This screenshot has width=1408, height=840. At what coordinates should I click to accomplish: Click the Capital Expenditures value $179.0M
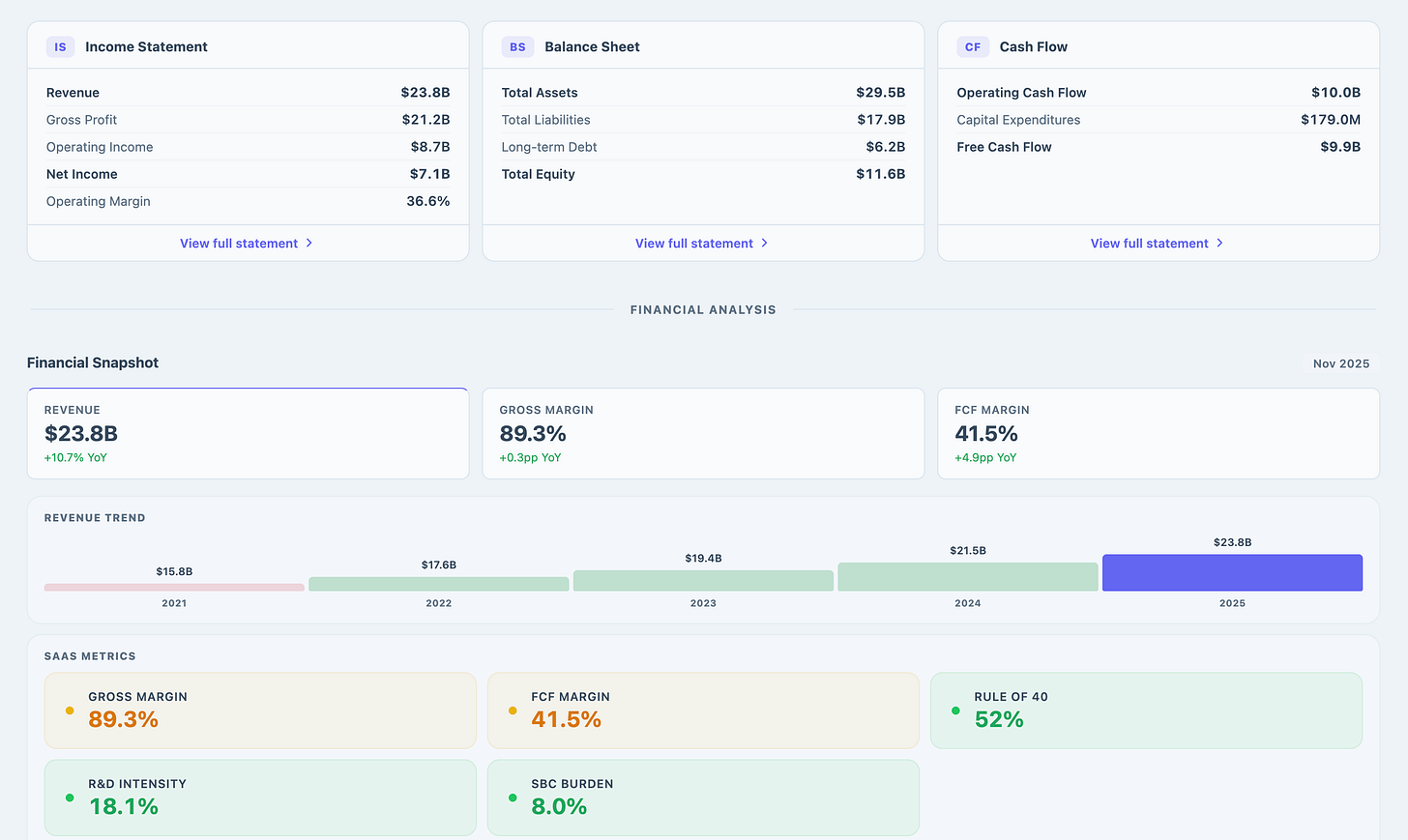coord(1331,120)
